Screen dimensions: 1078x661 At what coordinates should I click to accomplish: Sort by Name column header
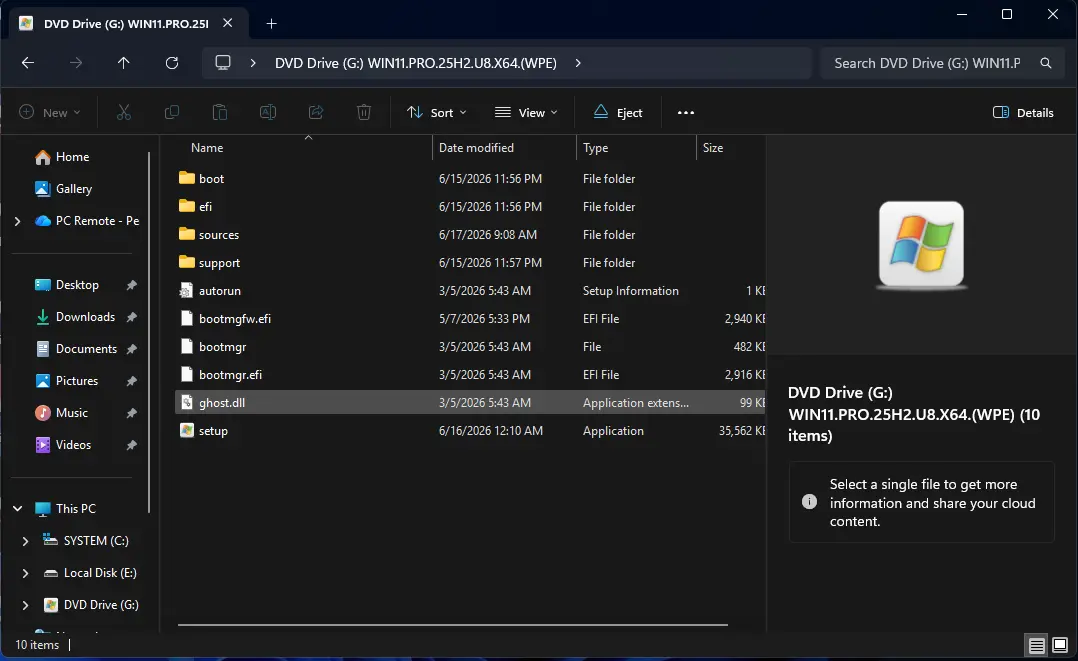[207, 148]
